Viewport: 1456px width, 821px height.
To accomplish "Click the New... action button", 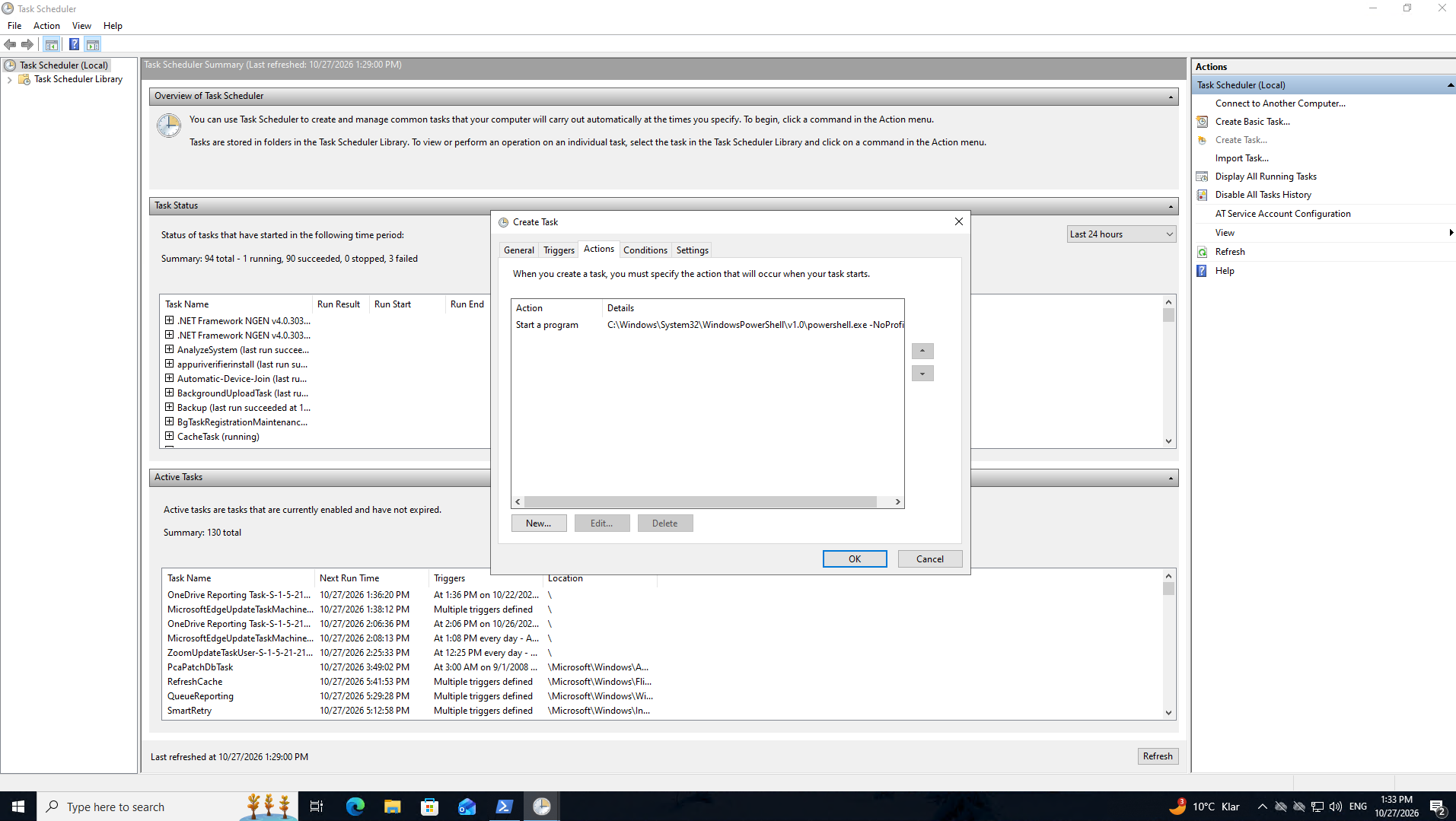I will (538, 523).
